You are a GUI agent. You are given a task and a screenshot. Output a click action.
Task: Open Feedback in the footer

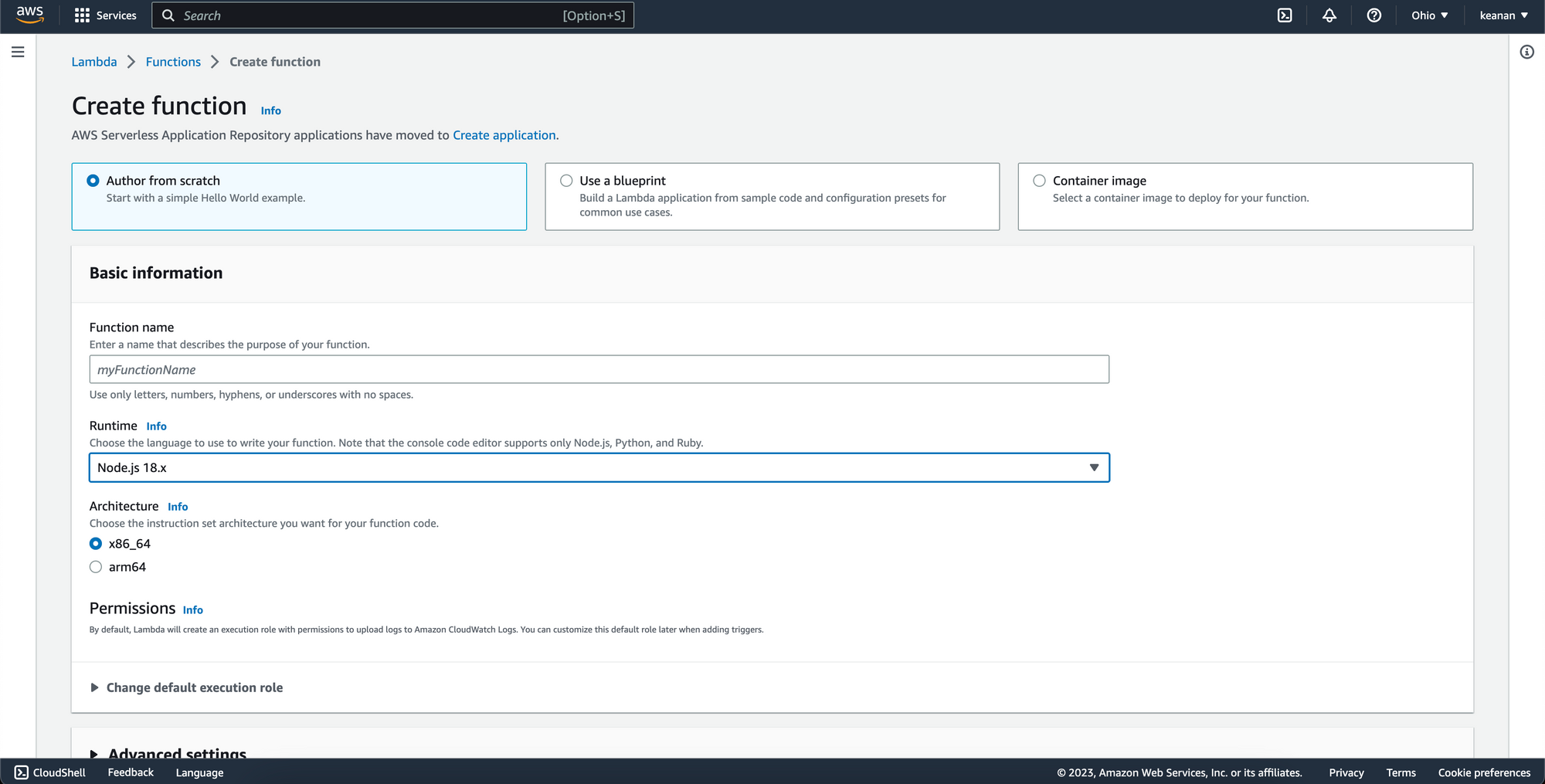(x=131, y=772)
